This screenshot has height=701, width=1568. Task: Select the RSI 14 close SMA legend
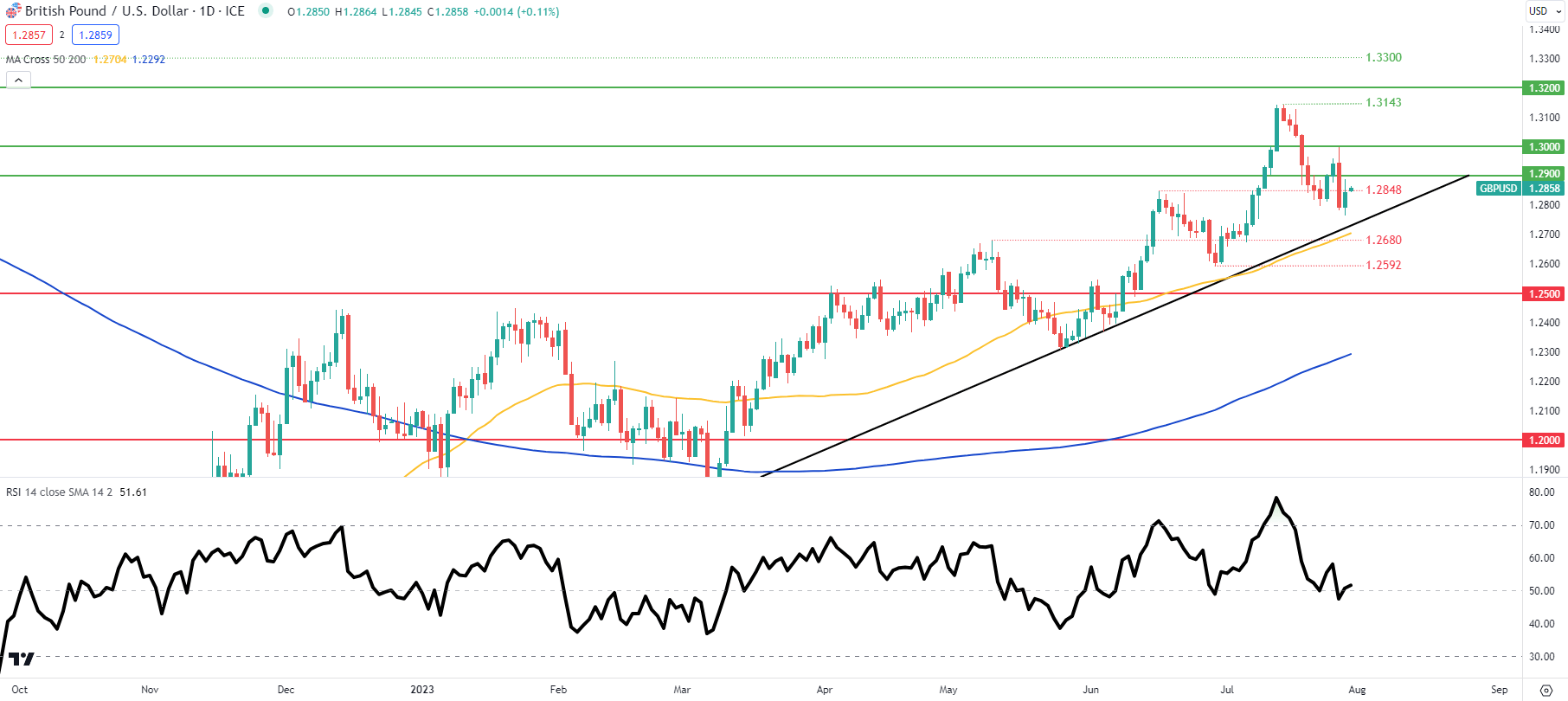pos(59,492)
